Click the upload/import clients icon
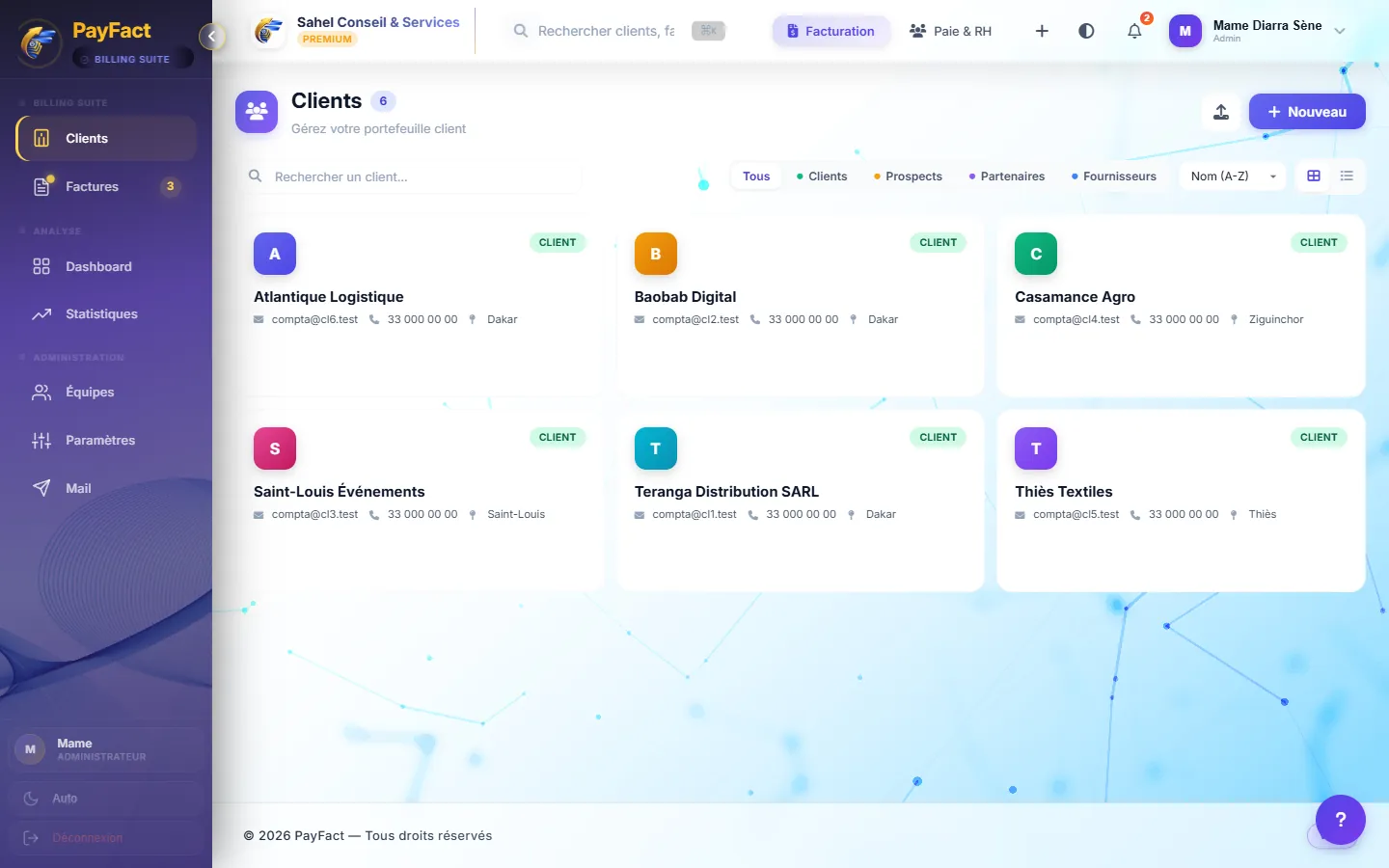The image size is (1389, 868). 1221,112
